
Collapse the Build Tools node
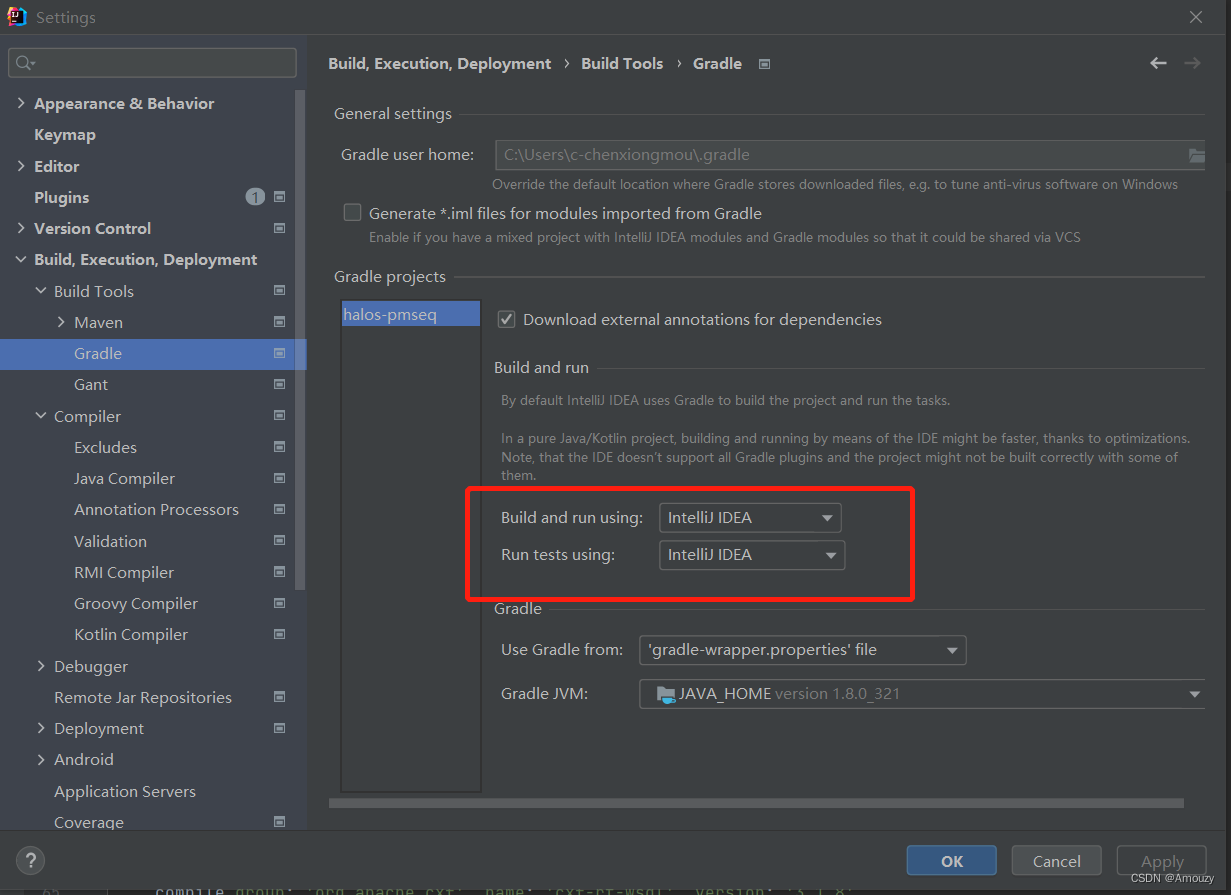41,291
